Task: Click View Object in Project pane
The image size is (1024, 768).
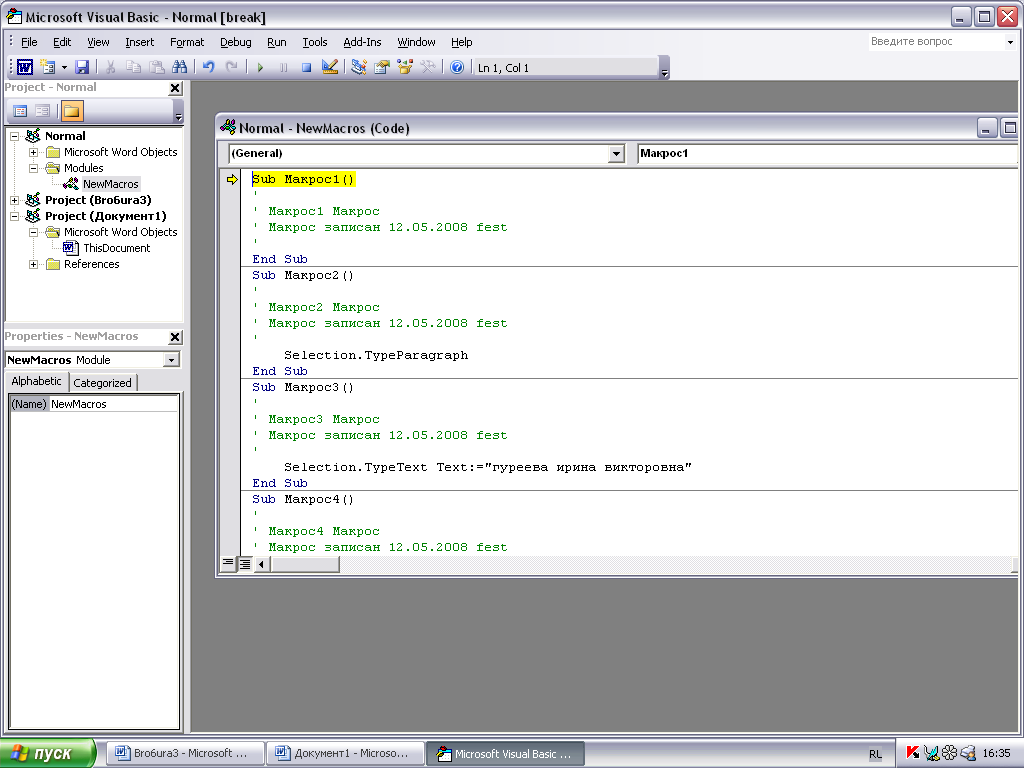Action: (42, 111)
